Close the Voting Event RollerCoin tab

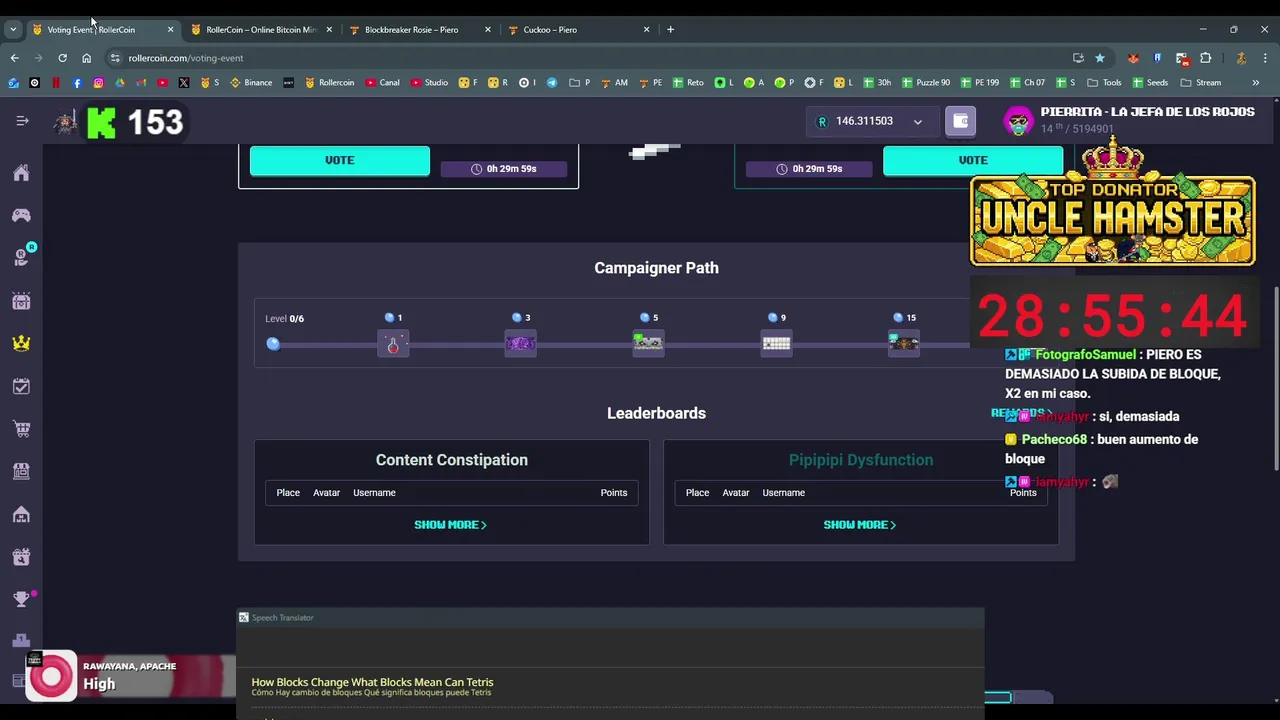point(170,30)
